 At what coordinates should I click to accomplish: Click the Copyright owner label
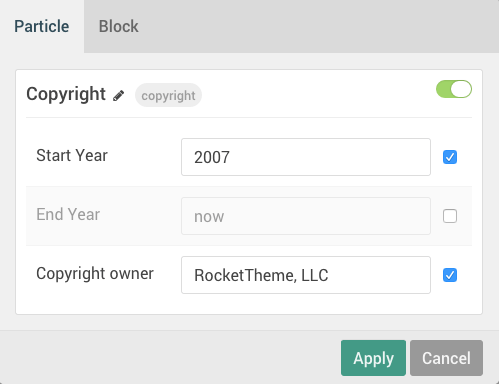[95, 273]
